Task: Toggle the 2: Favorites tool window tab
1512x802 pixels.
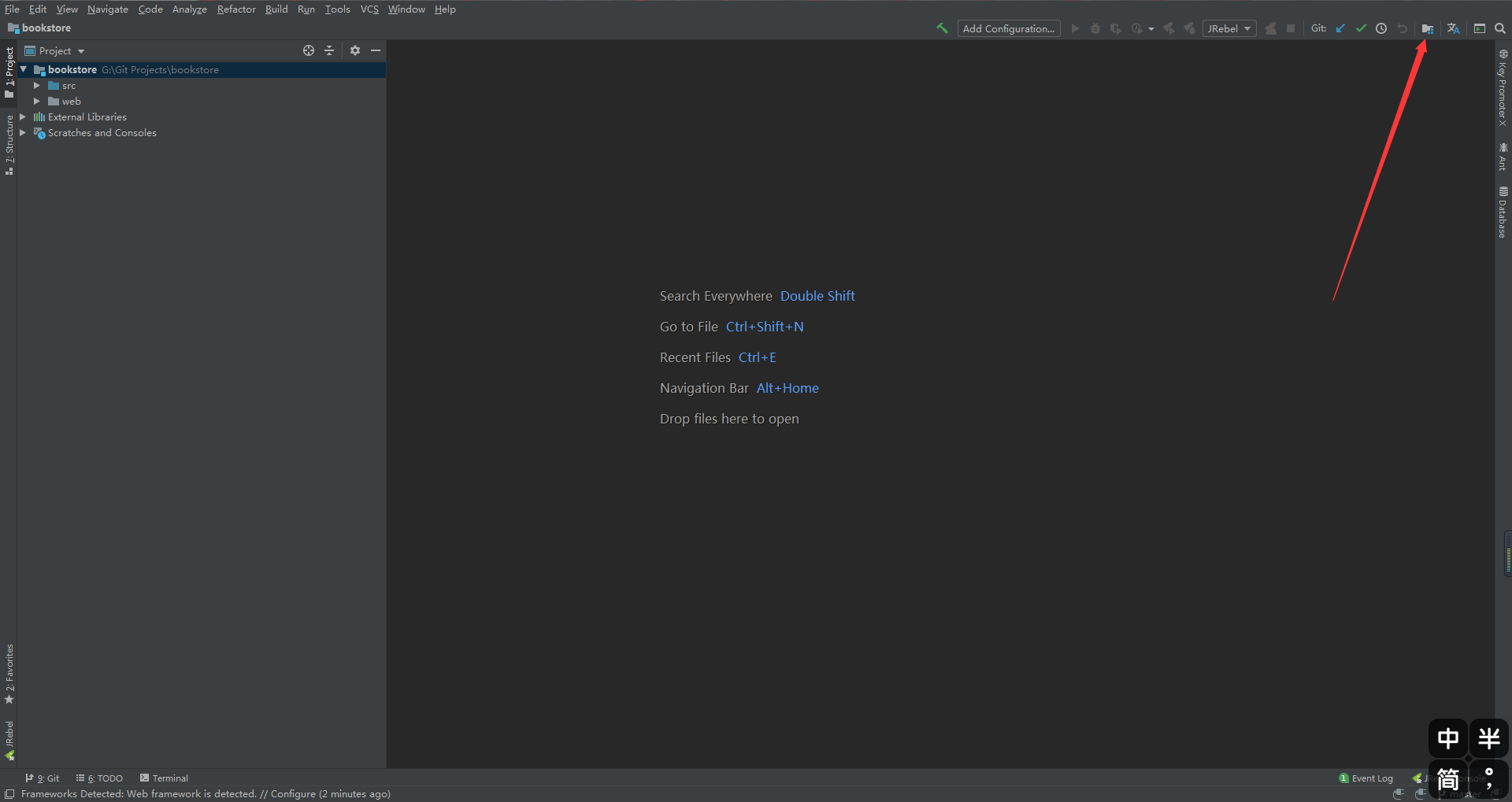Action: tap(9, 674)
